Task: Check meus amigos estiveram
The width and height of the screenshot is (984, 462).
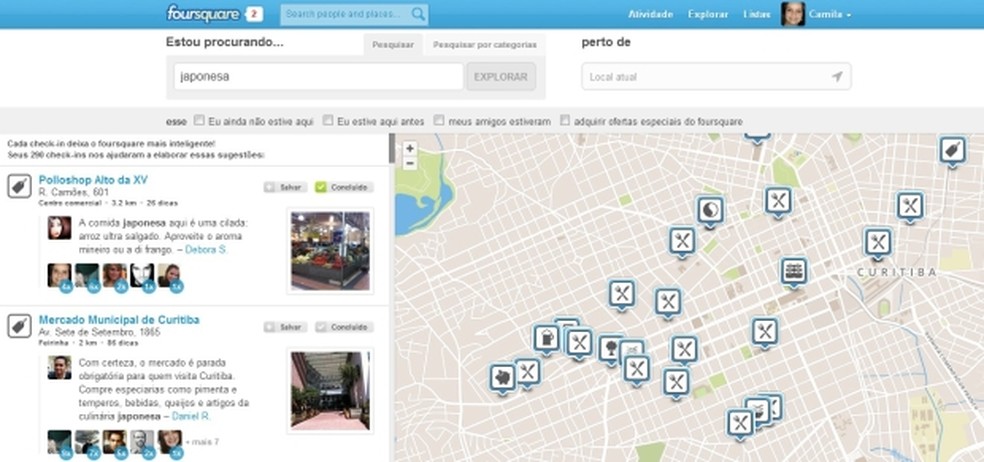Action: (439, 120)
